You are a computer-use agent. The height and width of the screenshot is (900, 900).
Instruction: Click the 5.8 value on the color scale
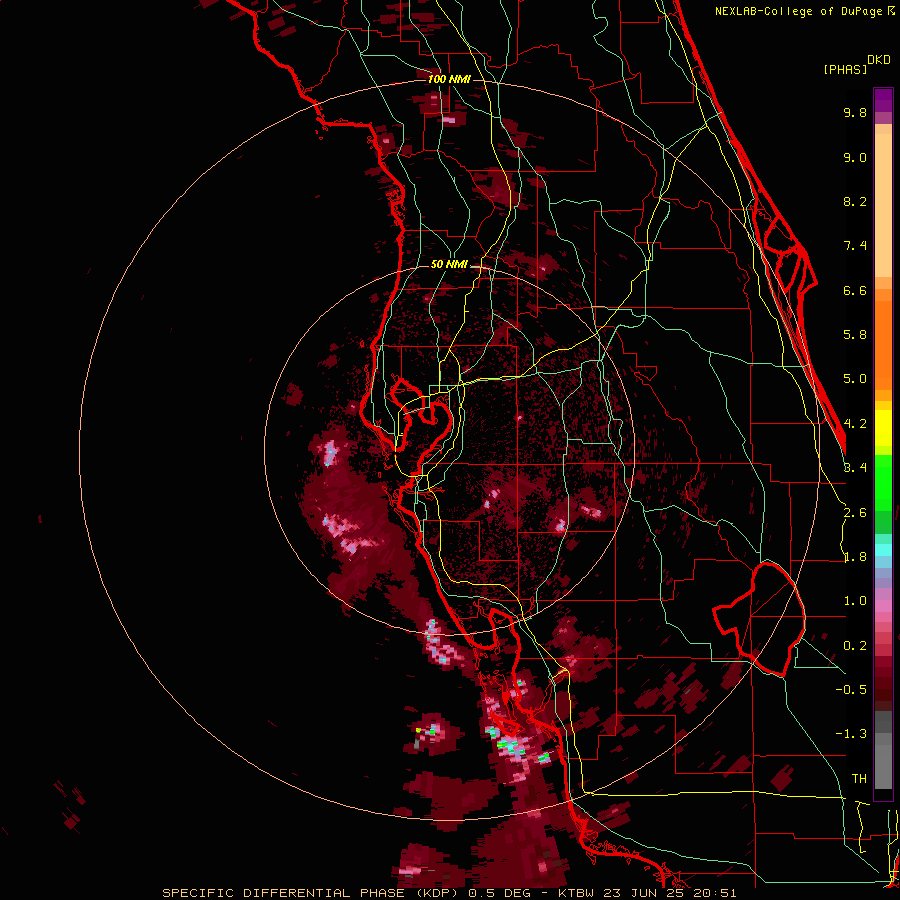point(855,335)
